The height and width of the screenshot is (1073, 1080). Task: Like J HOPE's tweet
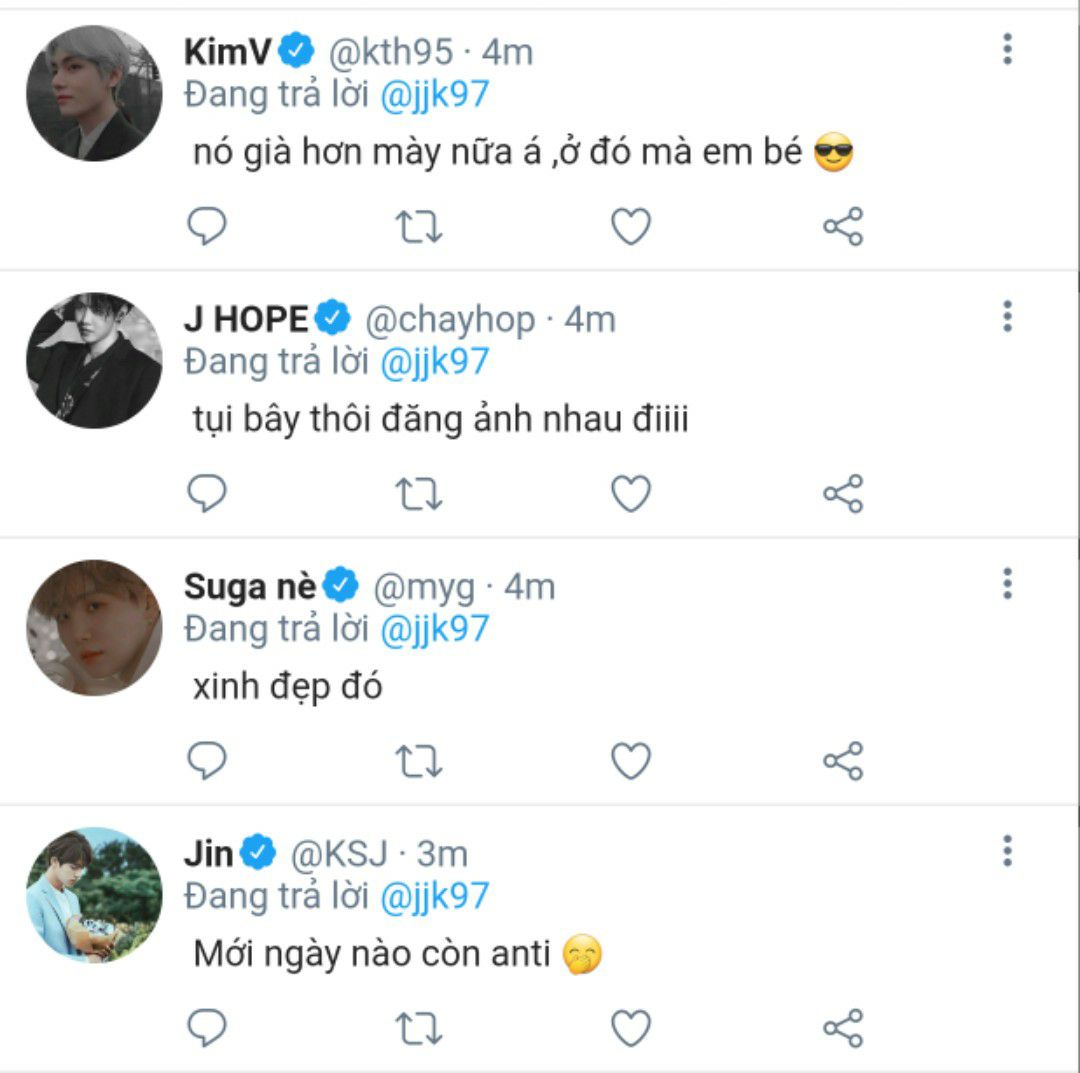pyautogui.click(x=631, y=494)
